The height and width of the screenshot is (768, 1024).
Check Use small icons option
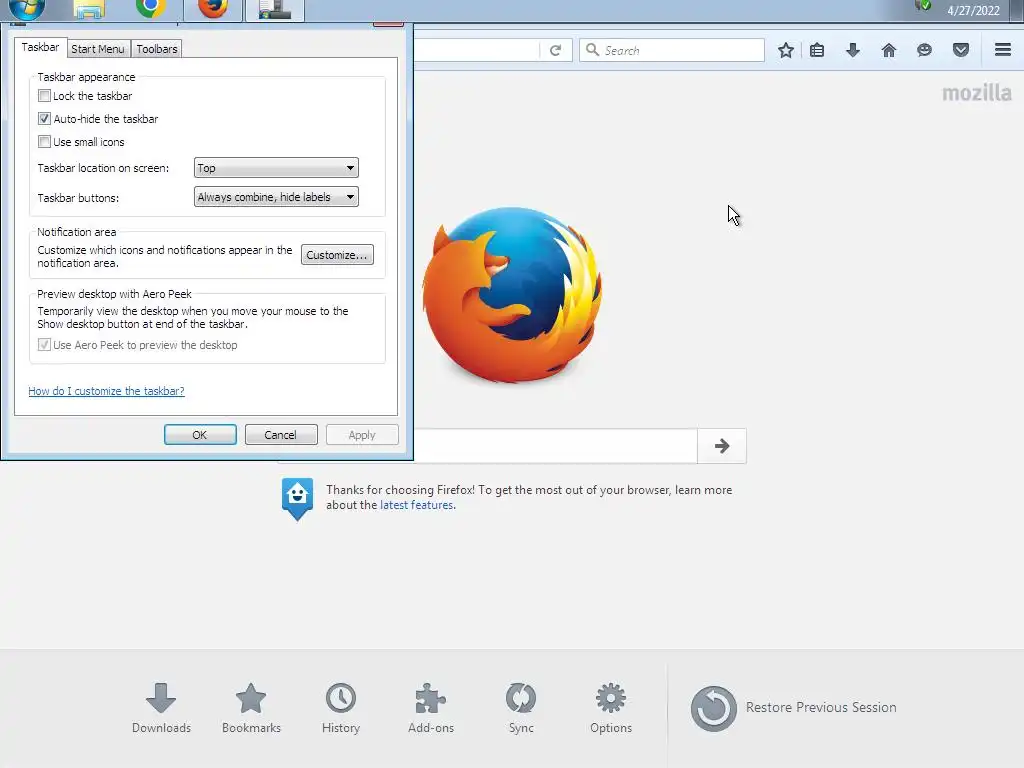[x=44, y=142]
